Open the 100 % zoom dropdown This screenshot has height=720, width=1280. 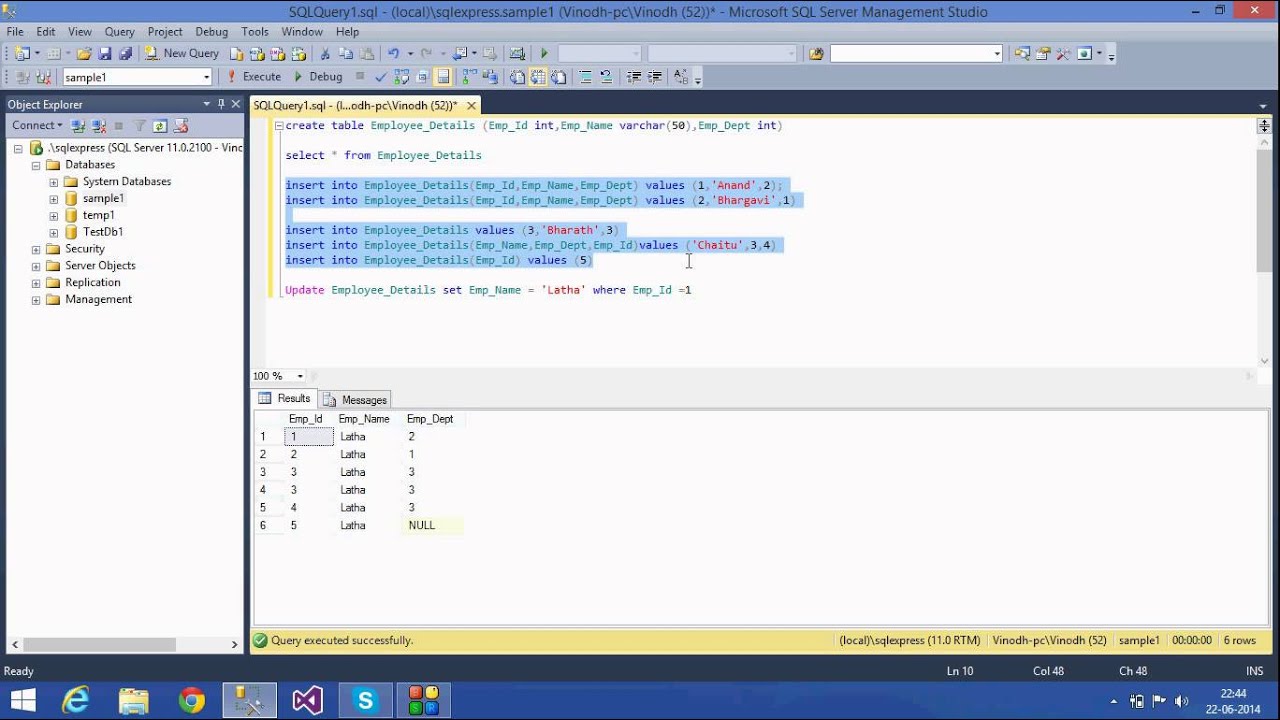300,376
